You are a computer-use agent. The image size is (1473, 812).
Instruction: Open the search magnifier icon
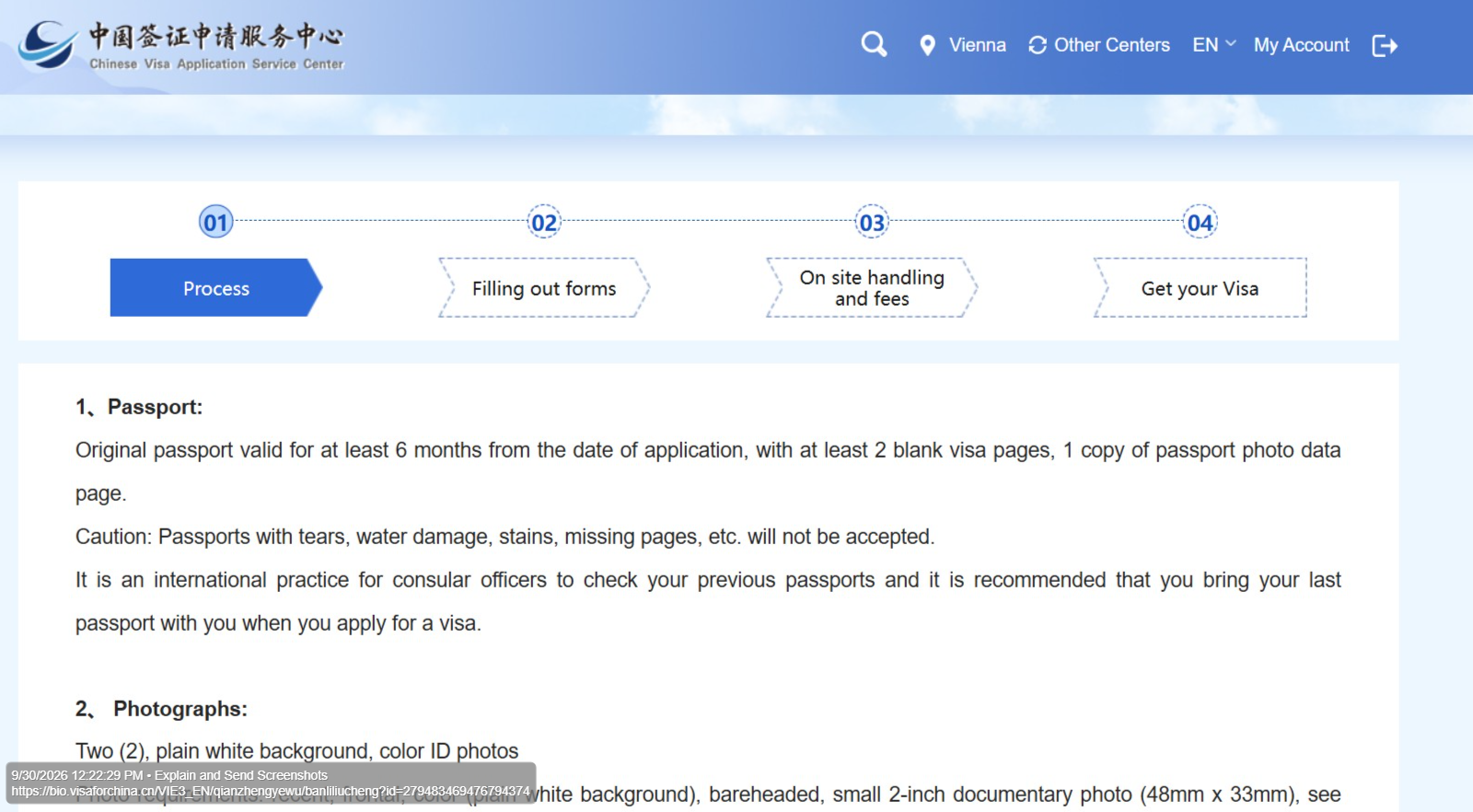[874, 44]
